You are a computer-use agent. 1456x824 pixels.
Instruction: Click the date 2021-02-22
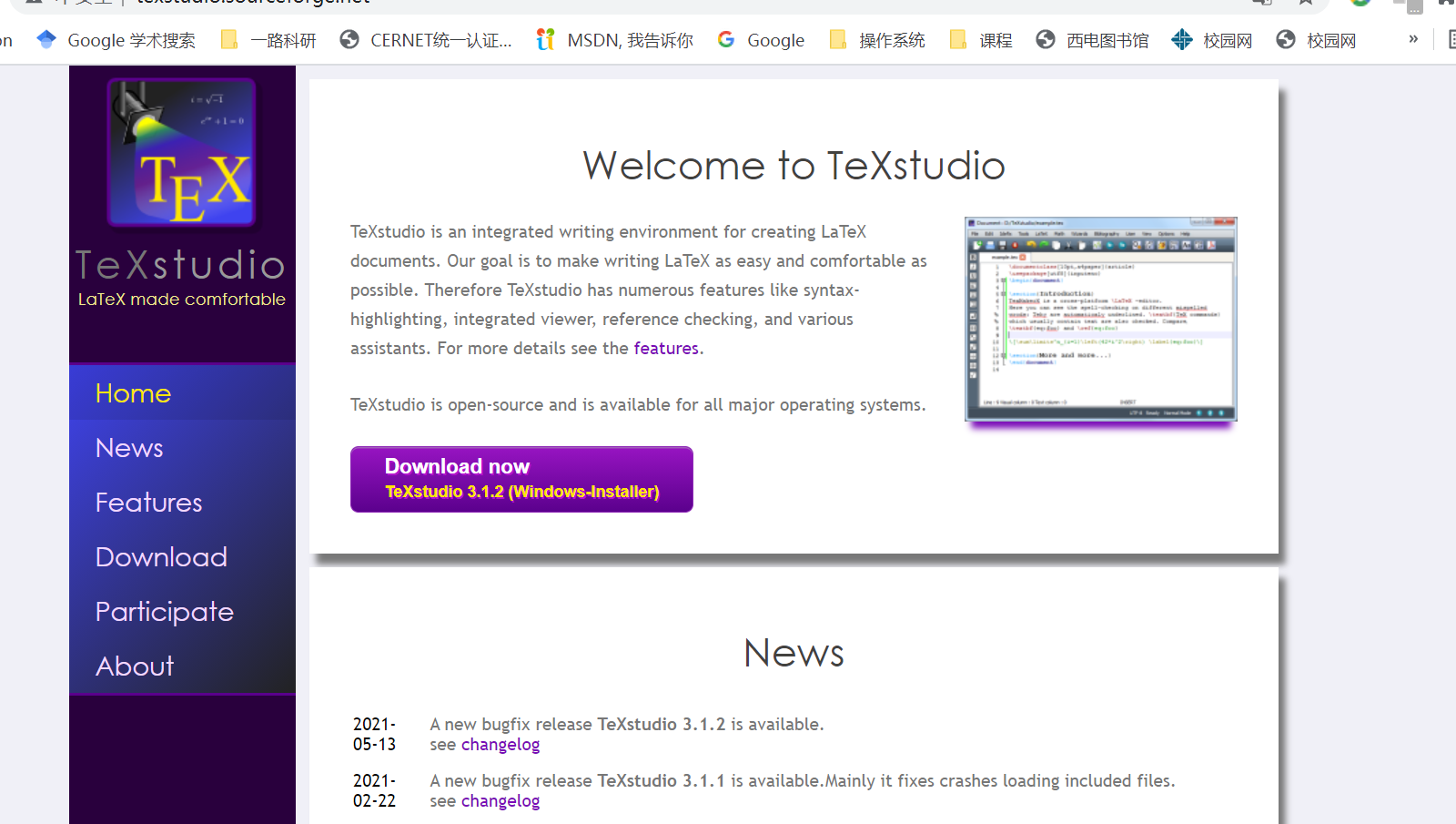(375, 790)
